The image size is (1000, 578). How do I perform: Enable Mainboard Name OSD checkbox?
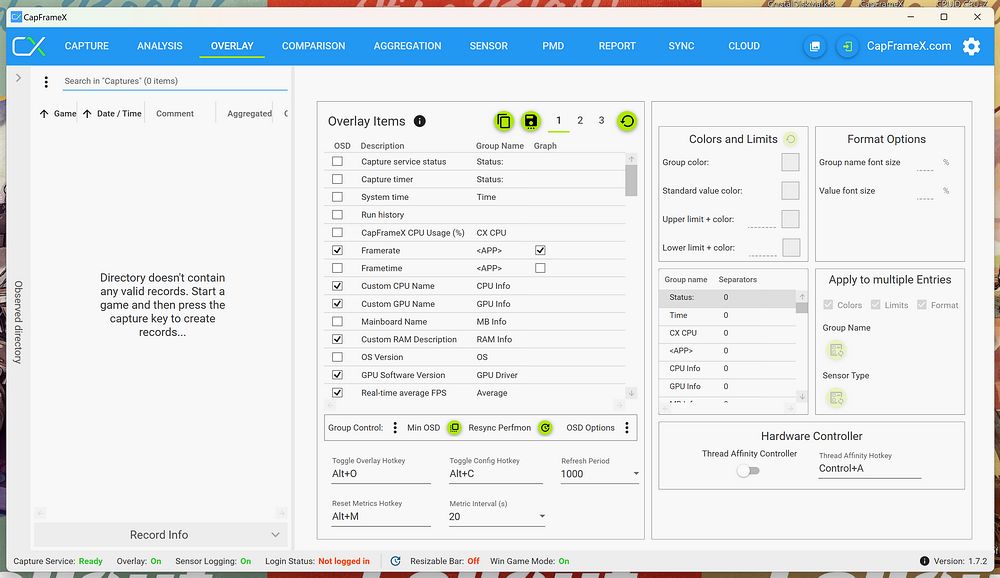337,322
